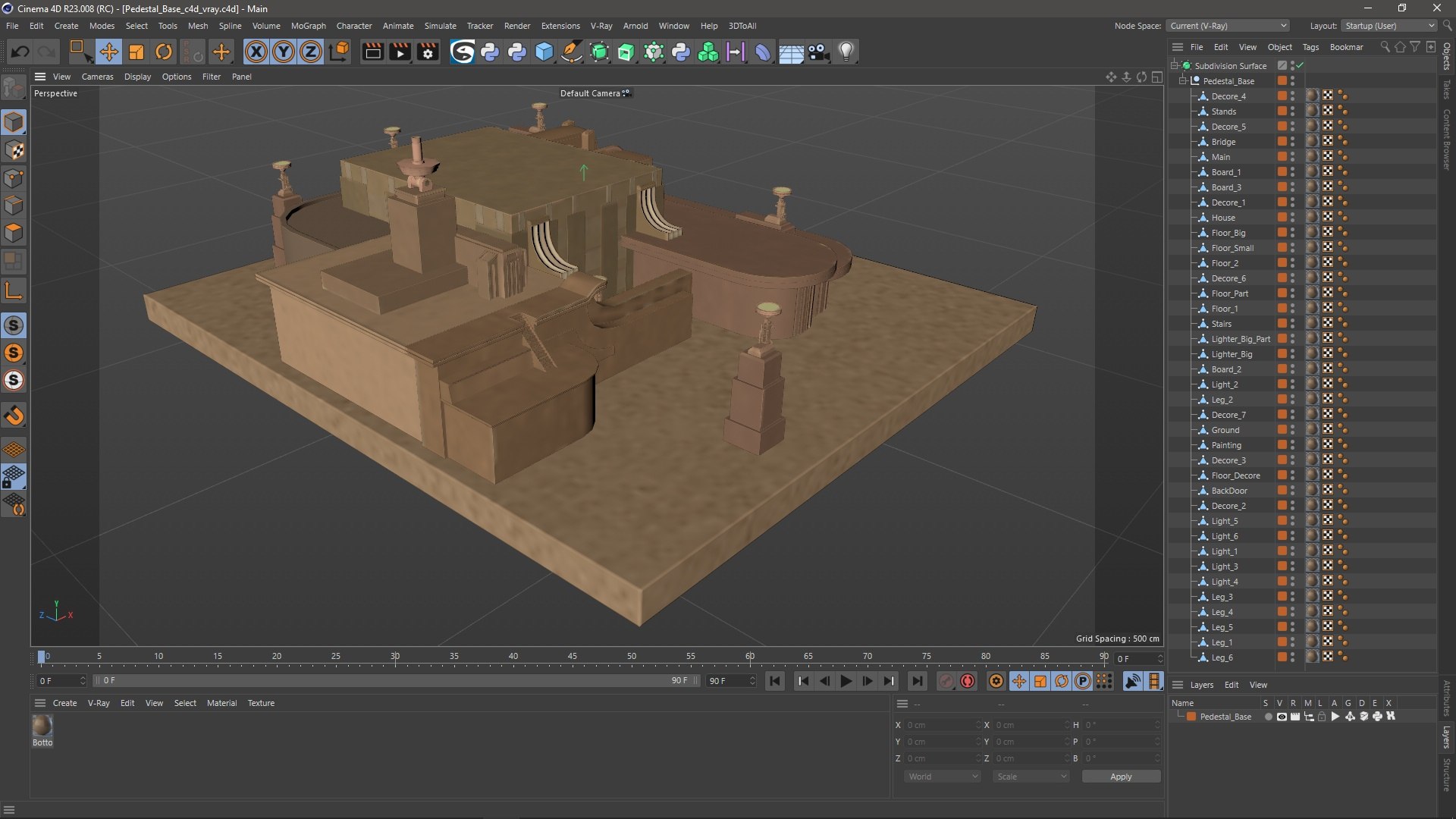Open viewport Cameras menu

click(97, 77)
